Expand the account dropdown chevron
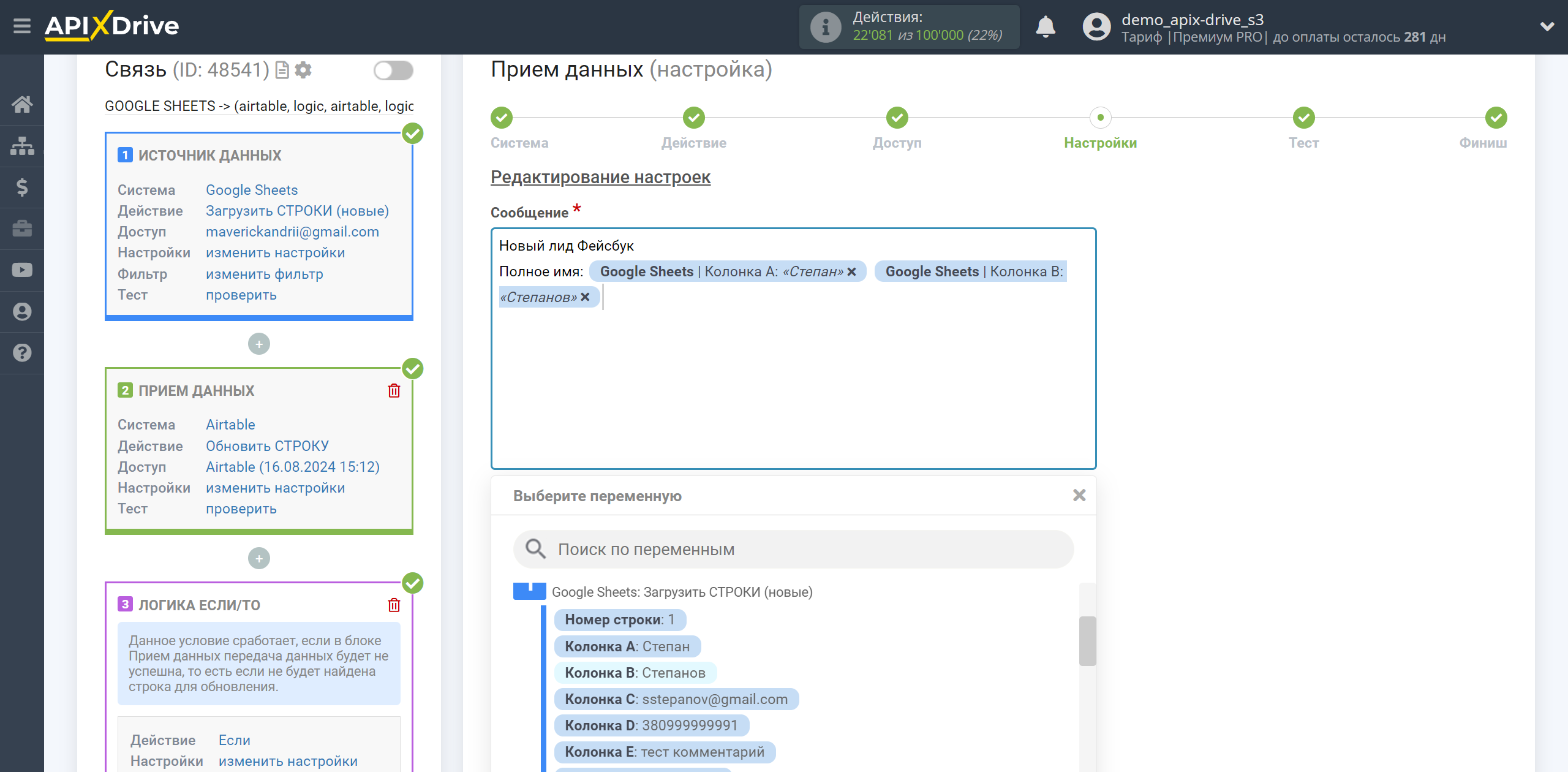The width and height of the screenshot is (1568, 772). coord(1547,27)
